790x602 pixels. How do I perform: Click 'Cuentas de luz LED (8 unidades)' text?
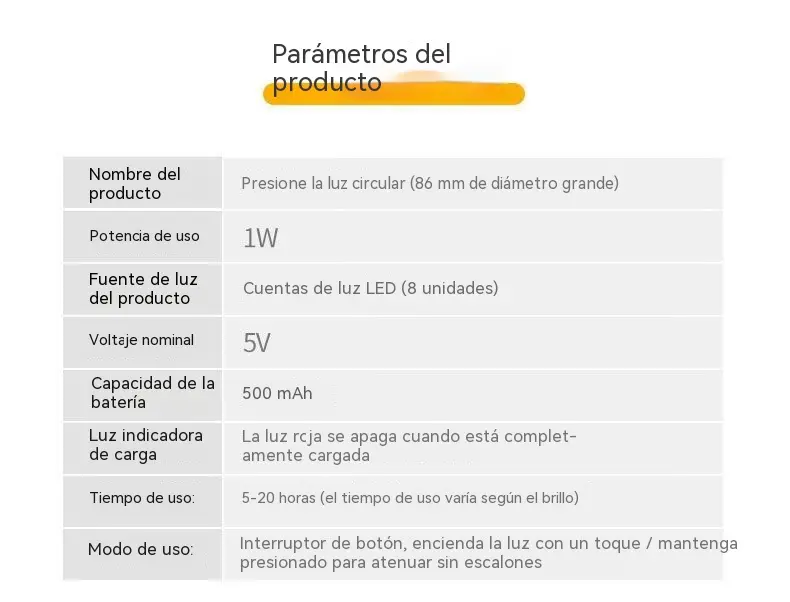370,288
